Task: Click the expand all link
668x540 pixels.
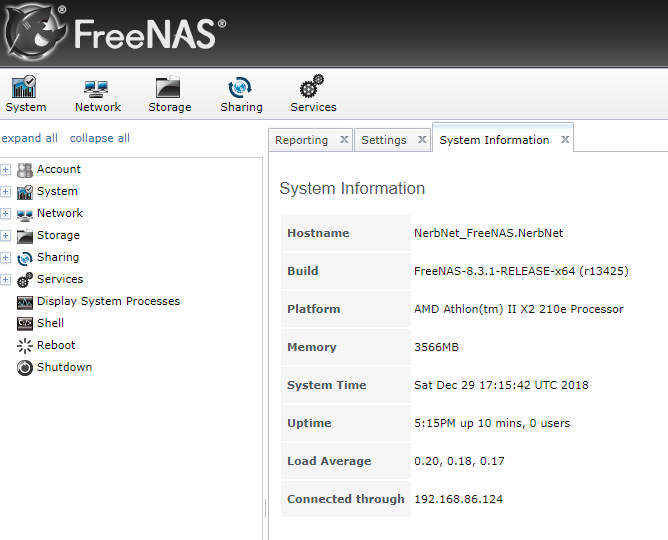Action: 29,138
